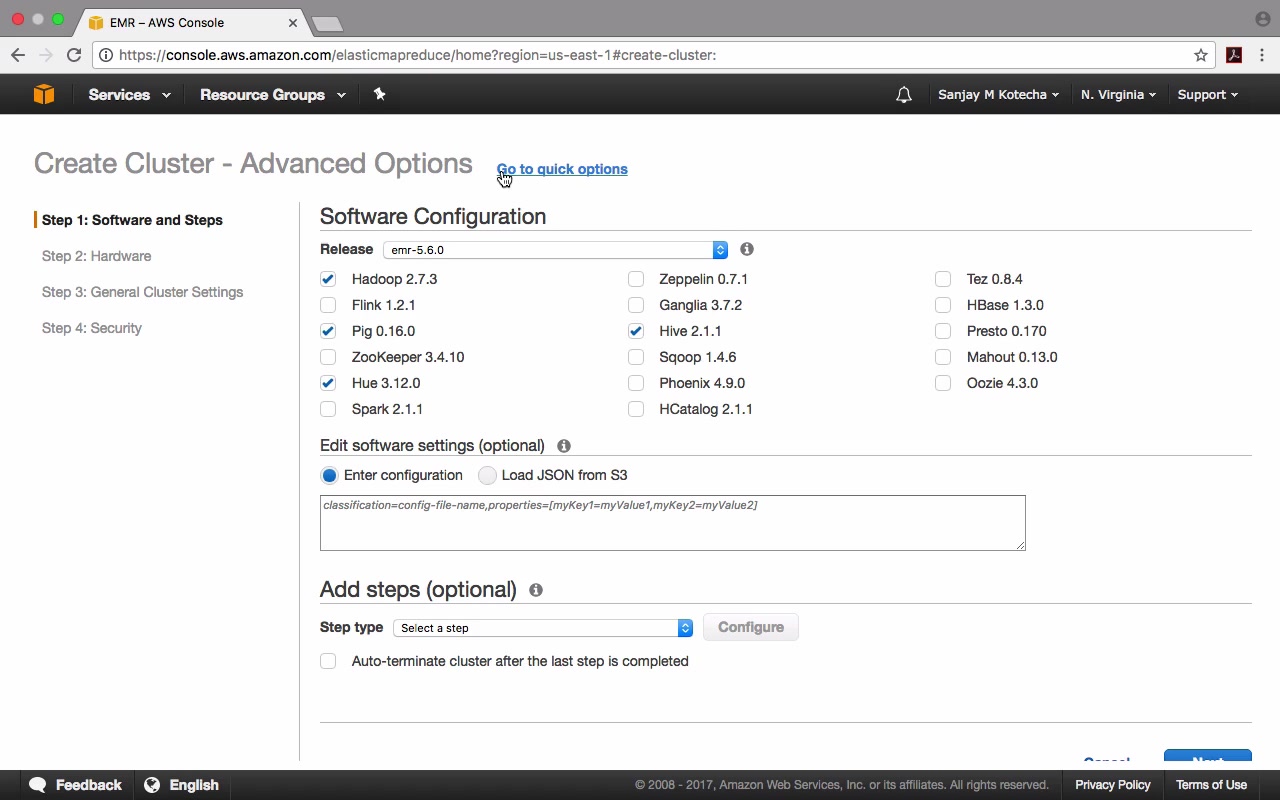Open the Privacy Policy link
1280x800 pixels.
[x=1112, y=785]
